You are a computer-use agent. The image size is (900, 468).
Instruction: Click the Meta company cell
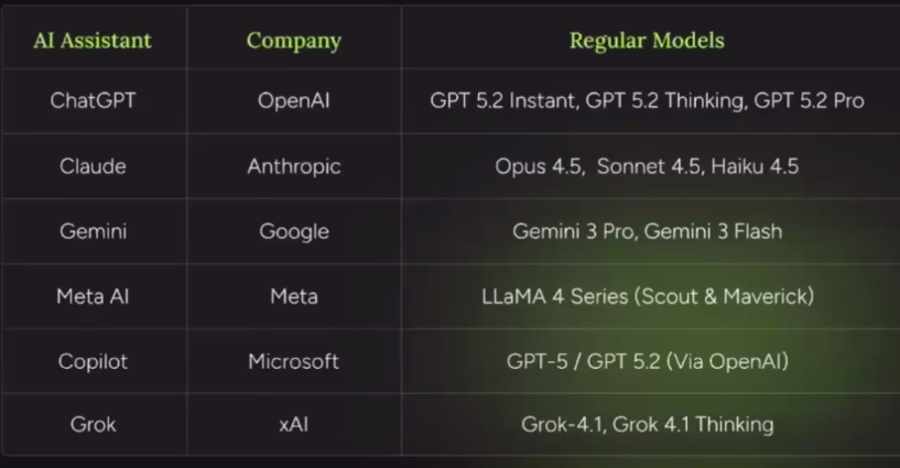click(294, 296)
